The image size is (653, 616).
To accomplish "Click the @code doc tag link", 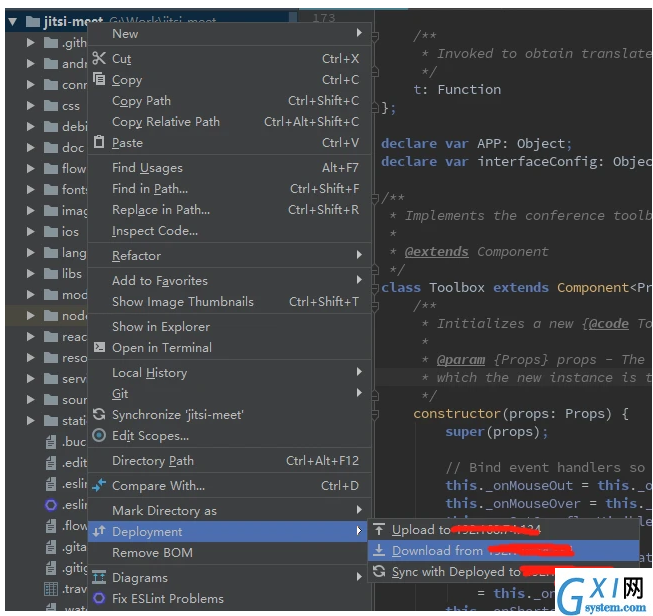I will coord(609,324).
